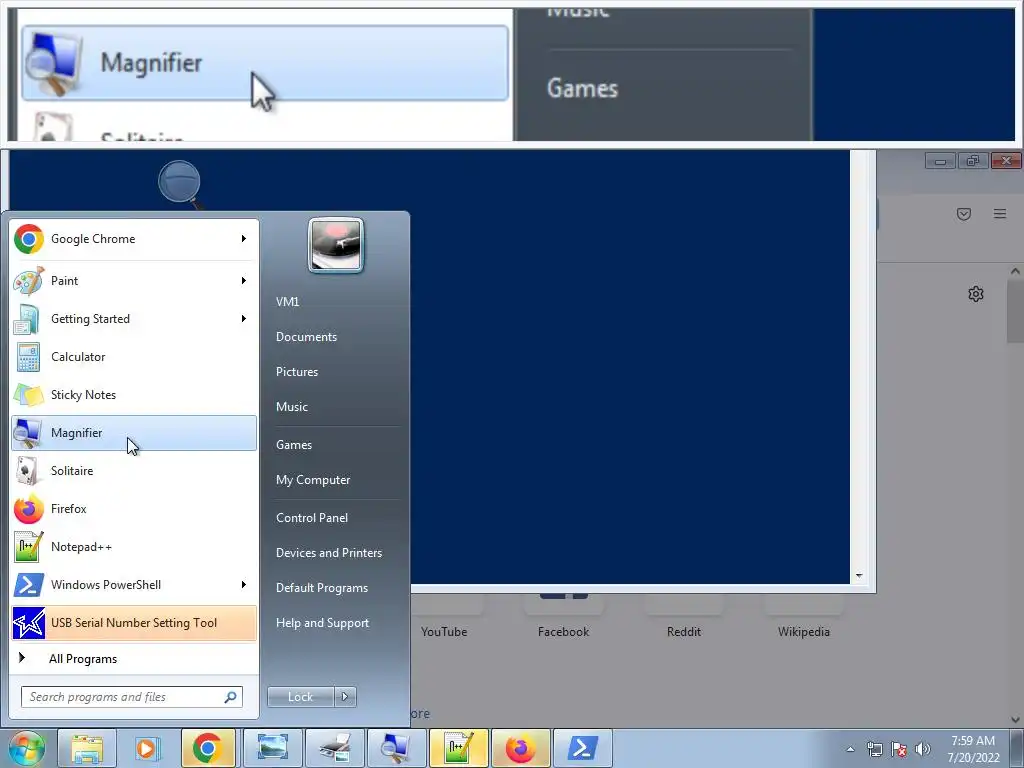This screenshot has width=1024, height=768.
Task: Open the YouTube shortcut in Firefox
Action: pos(444,632)
